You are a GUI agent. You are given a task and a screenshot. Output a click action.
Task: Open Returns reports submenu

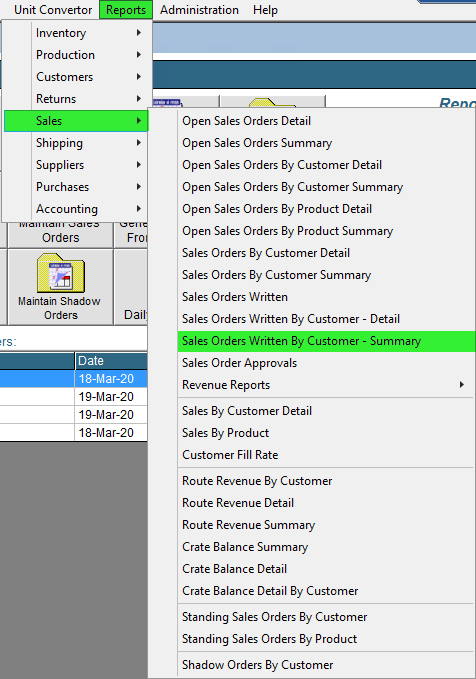pos(76,99)
